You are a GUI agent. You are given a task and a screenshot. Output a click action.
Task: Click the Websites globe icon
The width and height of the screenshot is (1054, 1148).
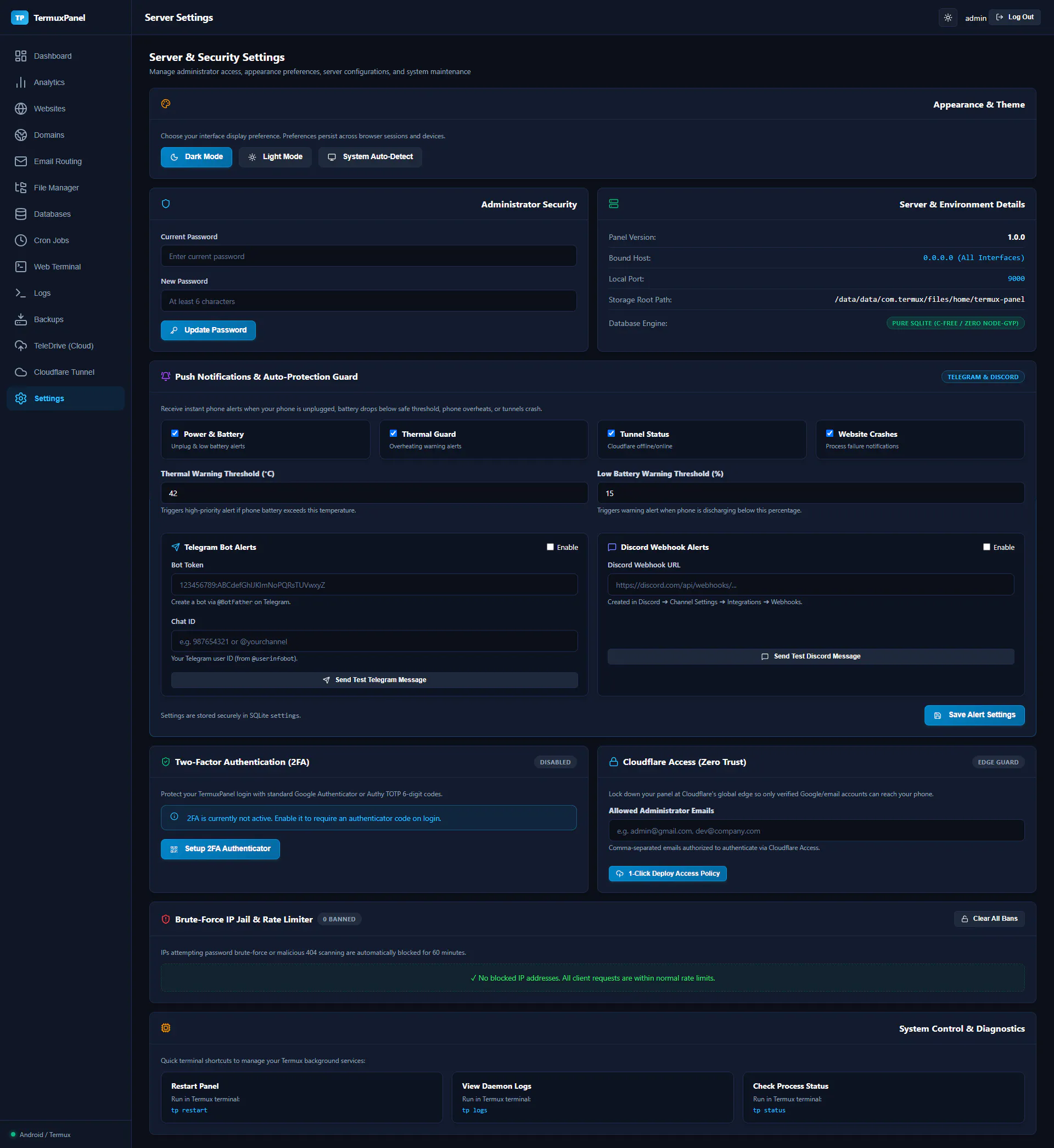click(x=21, y=108)
